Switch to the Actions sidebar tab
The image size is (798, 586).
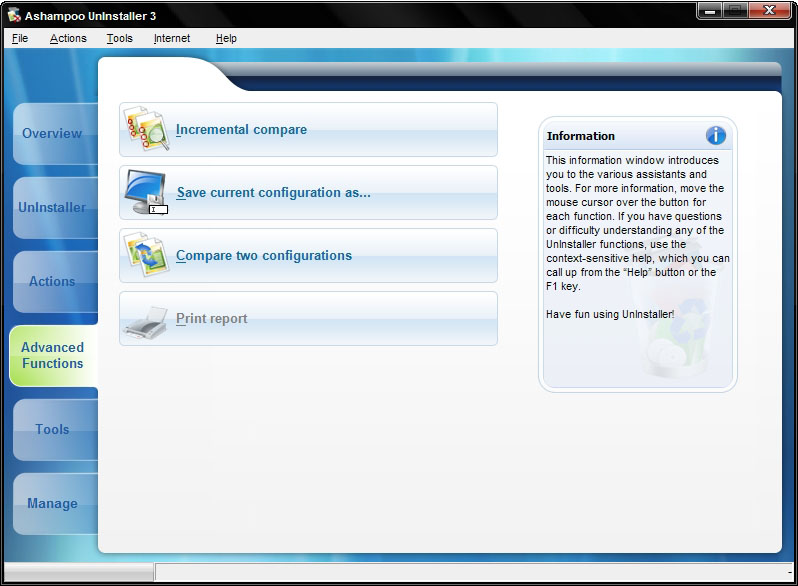click(x=55, y=281)
